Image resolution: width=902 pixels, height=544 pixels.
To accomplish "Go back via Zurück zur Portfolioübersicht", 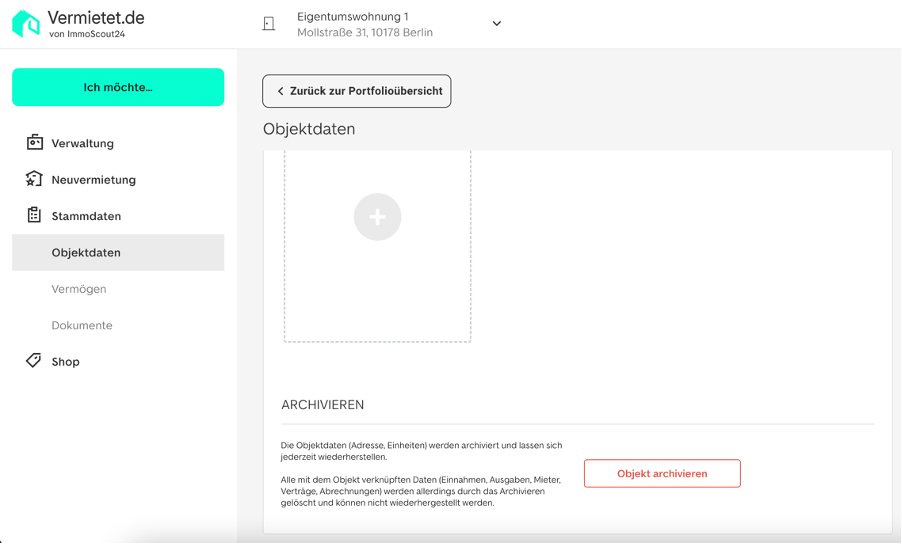I will [357, 91].
